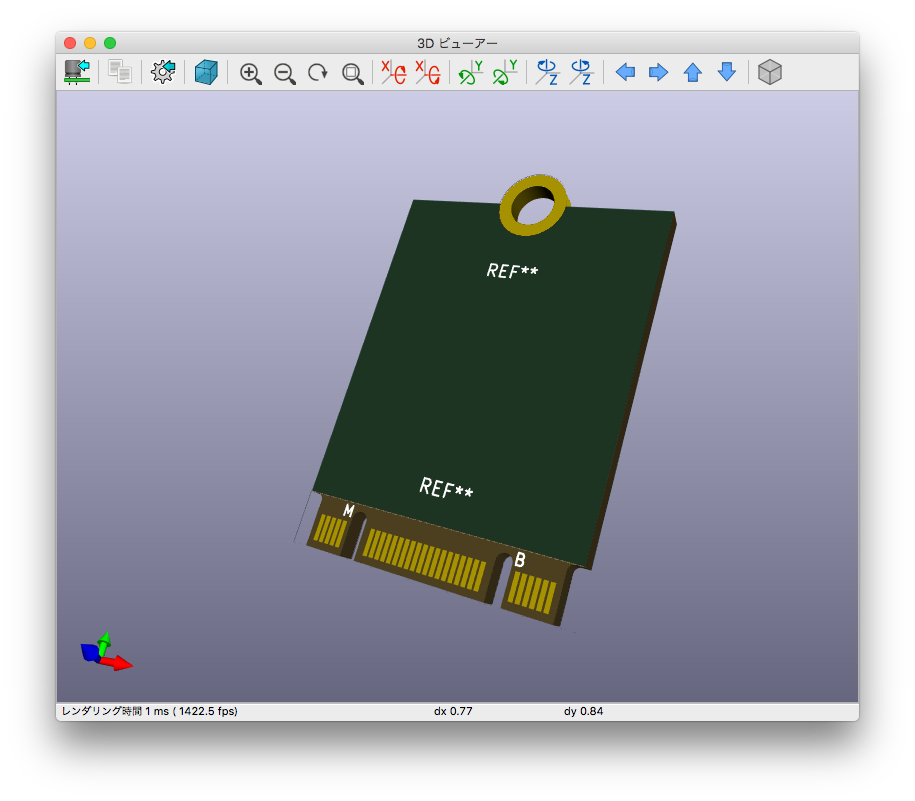
Task: Rotate Z counterclockwise with second Z icon
Action: [581, 72]
